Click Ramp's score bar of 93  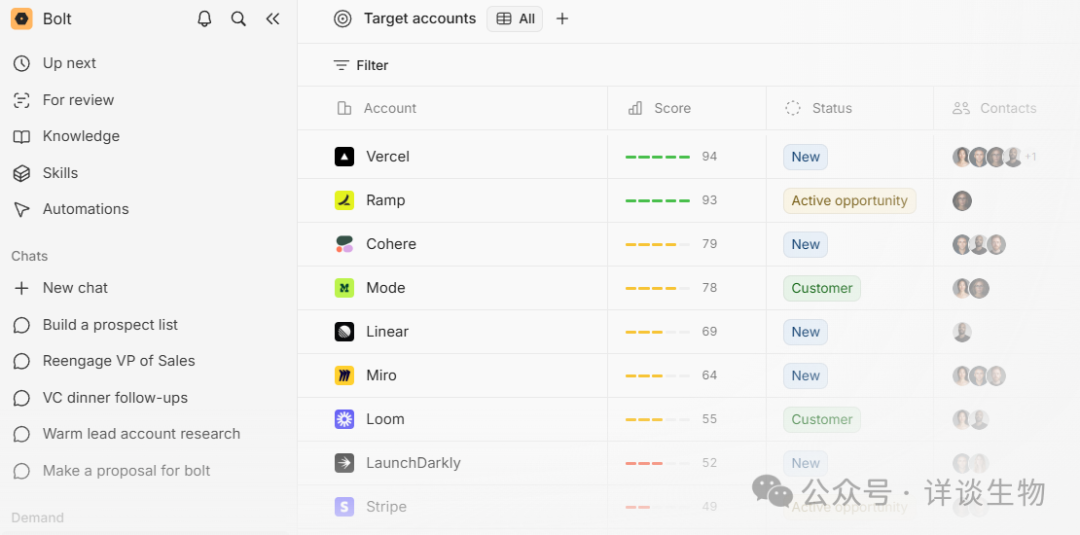point(657,200)
